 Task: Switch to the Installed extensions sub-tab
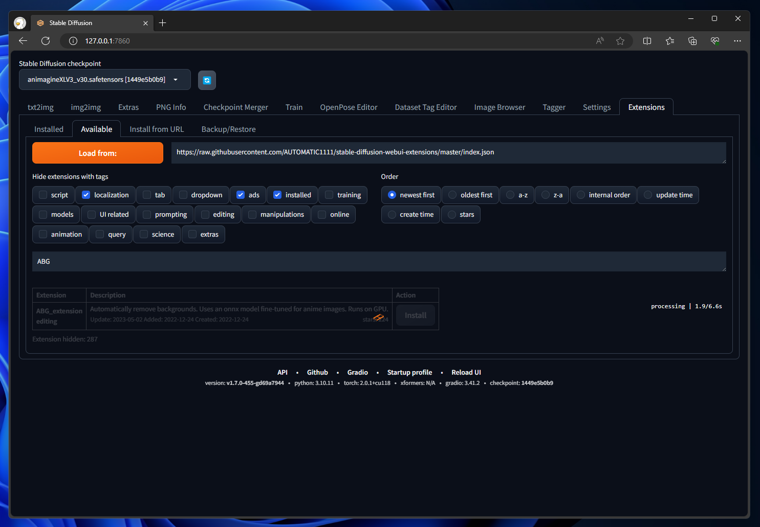(49, 129)
